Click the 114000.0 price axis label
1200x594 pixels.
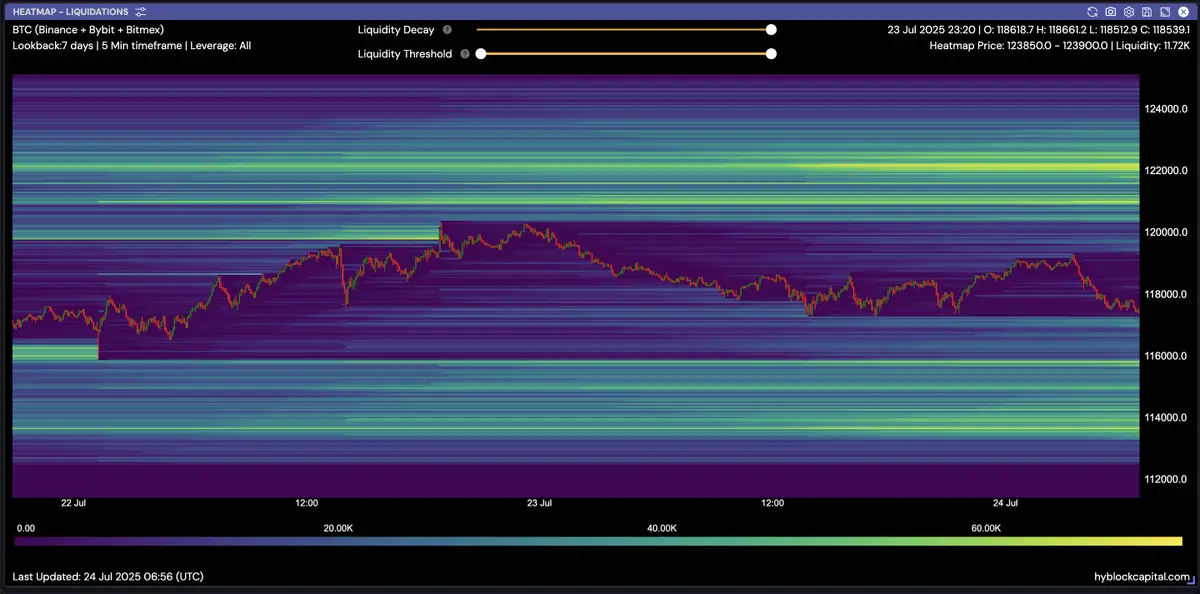(x=1166, y=418)
